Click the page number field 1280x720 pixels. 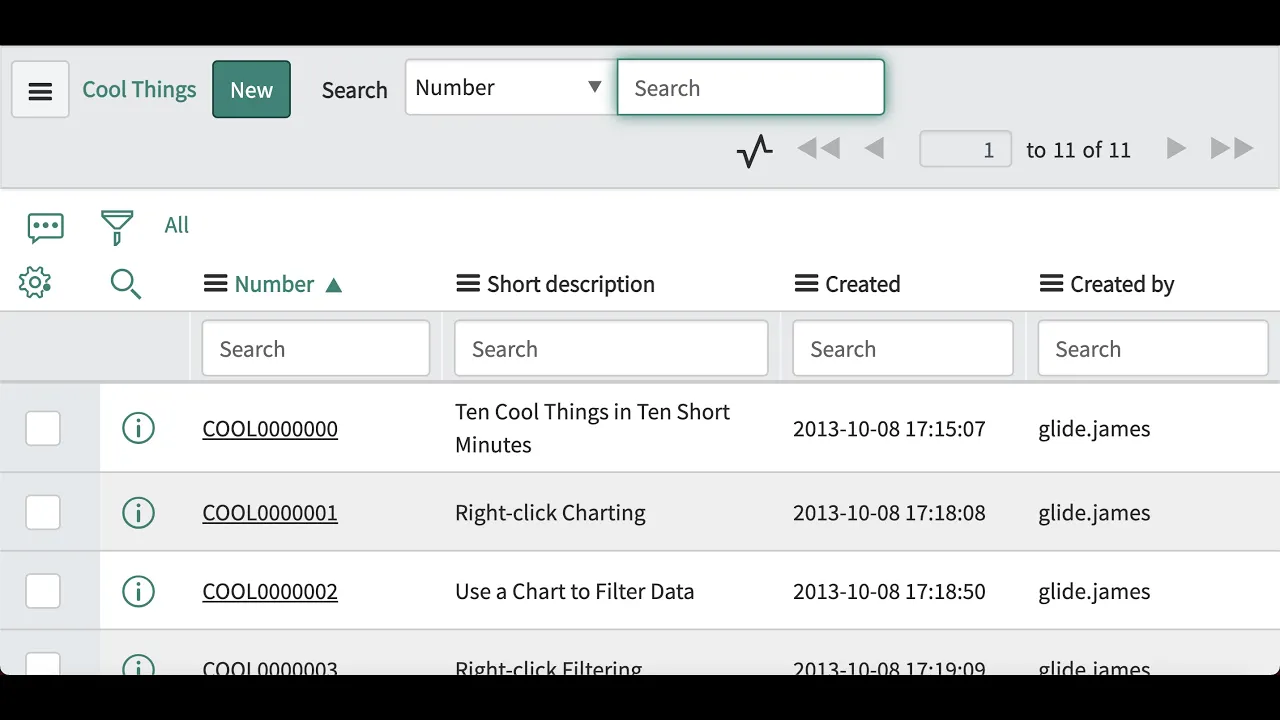[x=965, y=150]
